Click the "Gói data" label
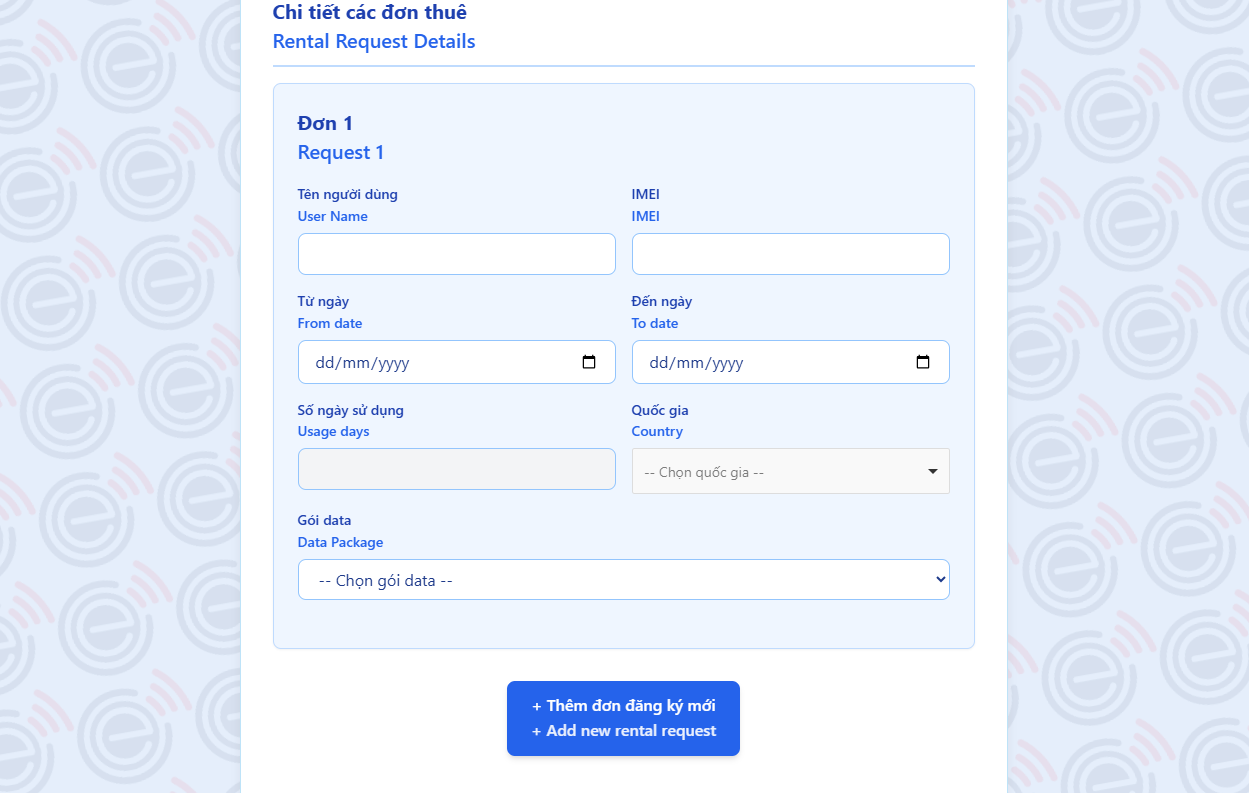This screenshot has width=1249, height=793. click(x=324, y=520)
